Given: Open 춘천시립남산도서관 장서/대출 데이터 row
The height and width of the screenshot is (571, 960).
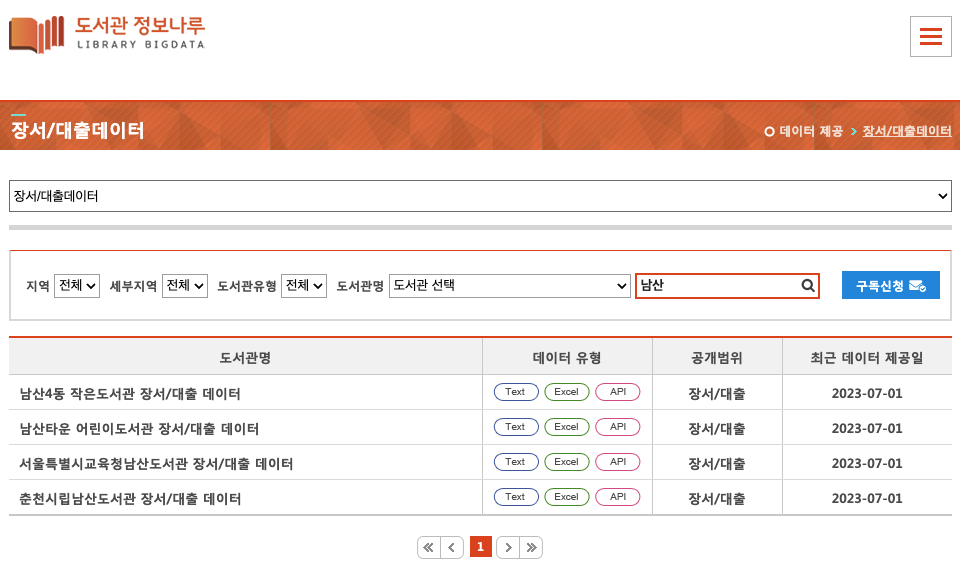Looking at the screenshot, I should click(130, 499).
